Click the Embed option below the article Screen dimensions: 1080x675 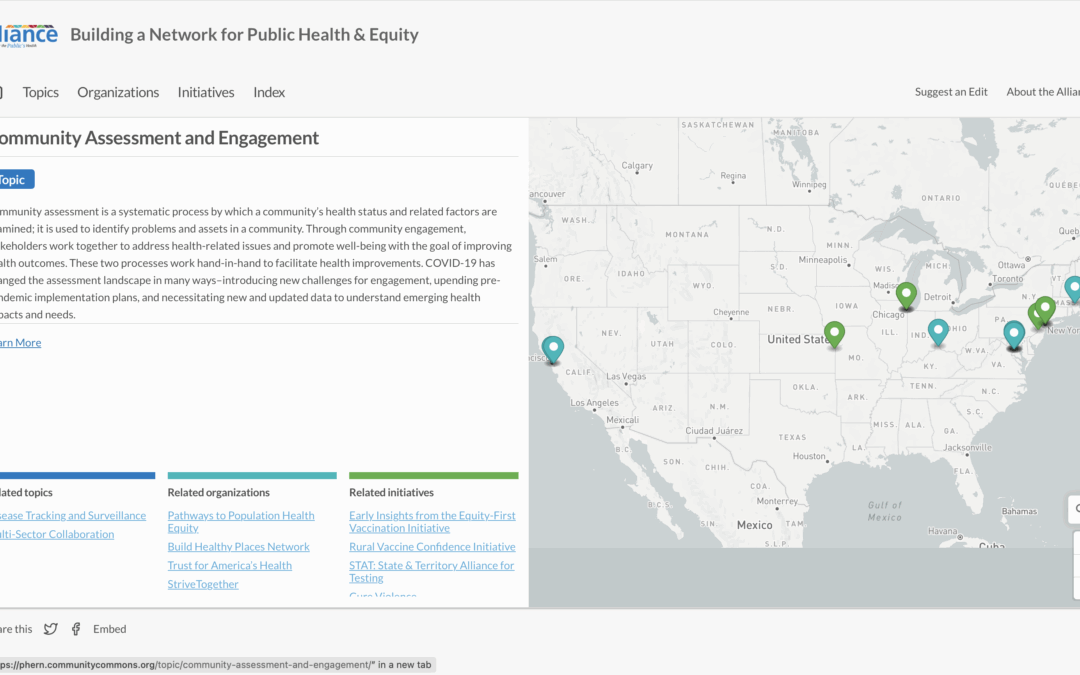[109, 628]
